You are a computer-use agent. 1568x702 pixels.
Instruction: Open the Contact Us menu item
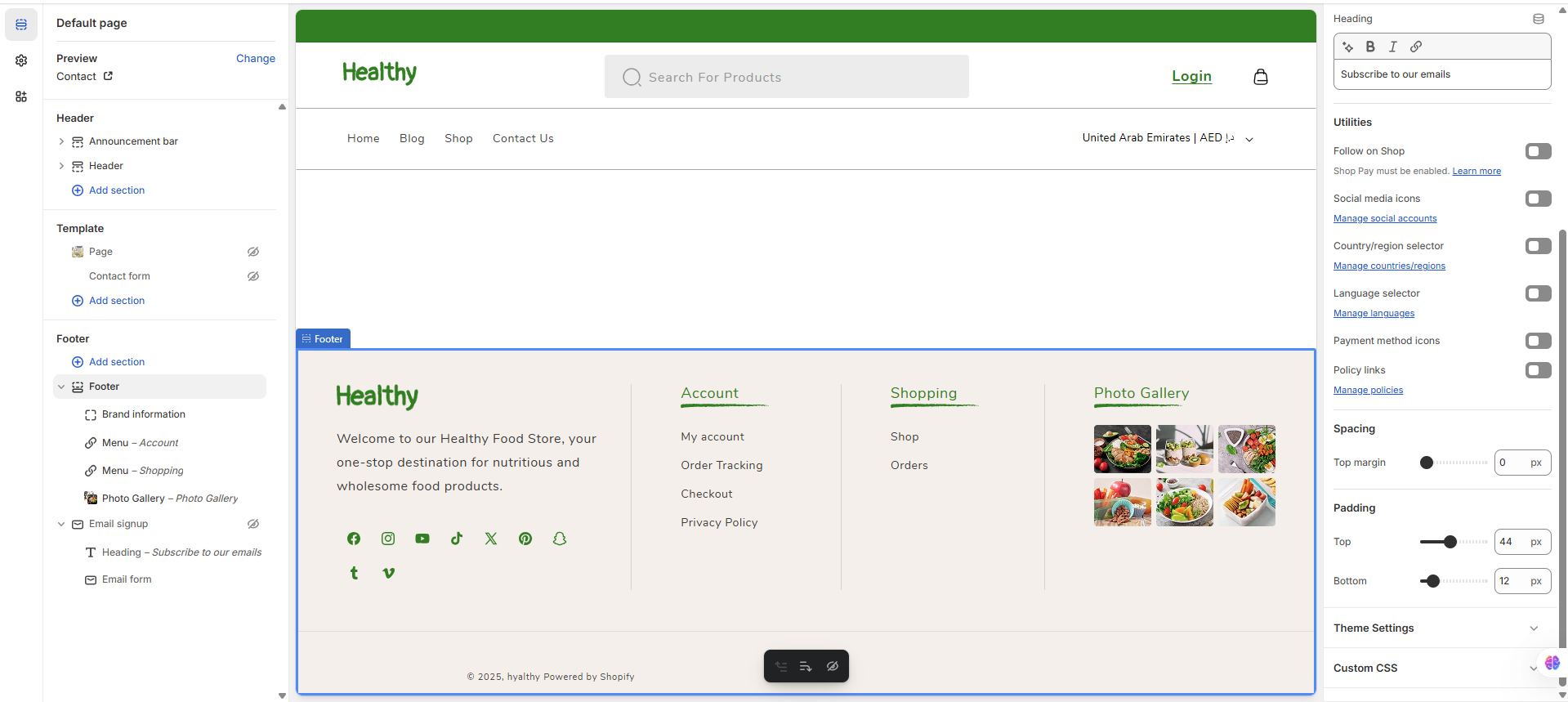(x=523, y=138)
